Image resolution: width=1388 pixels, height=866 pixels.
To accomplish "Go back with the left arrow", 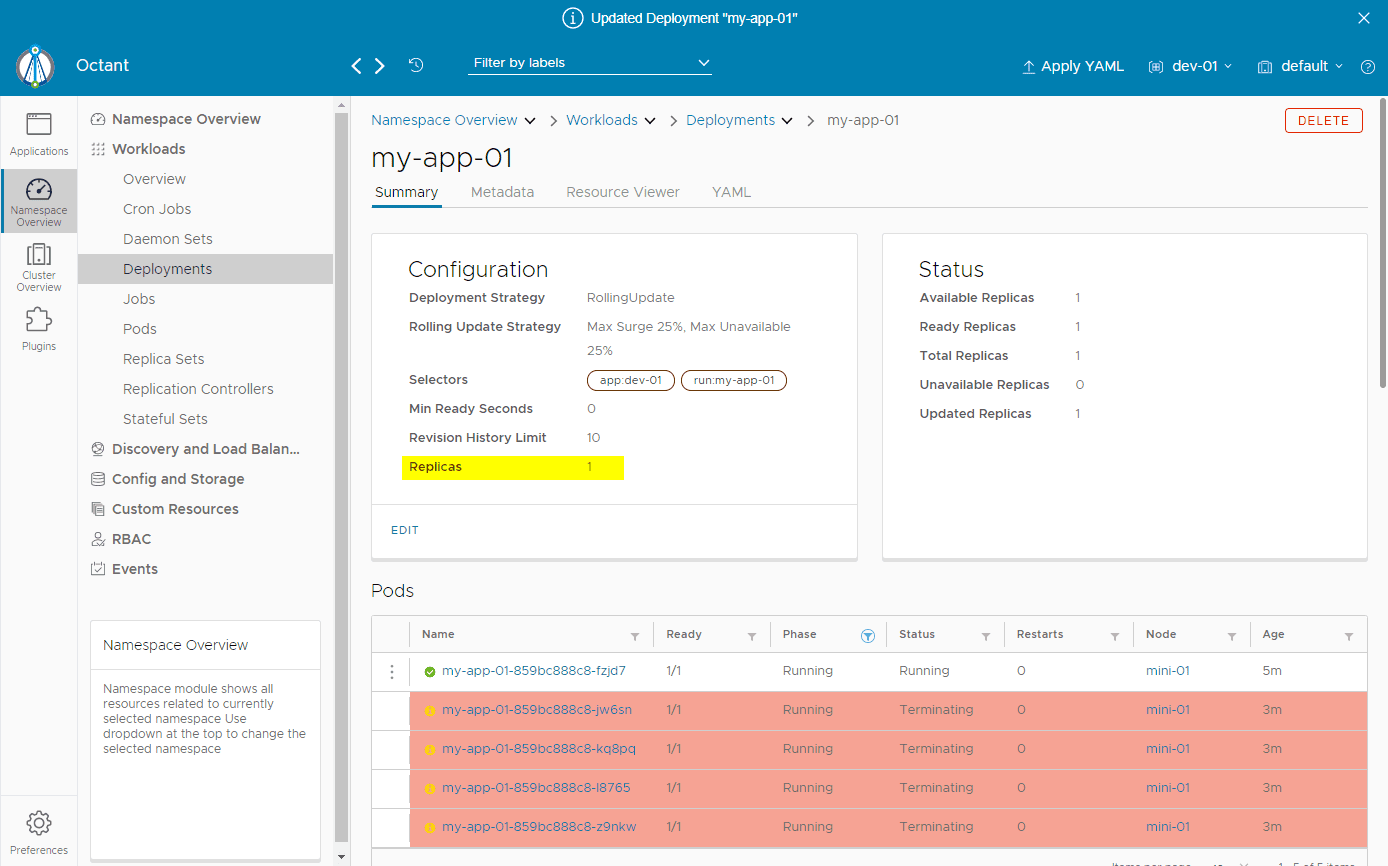I will click(x=357, y=66).
